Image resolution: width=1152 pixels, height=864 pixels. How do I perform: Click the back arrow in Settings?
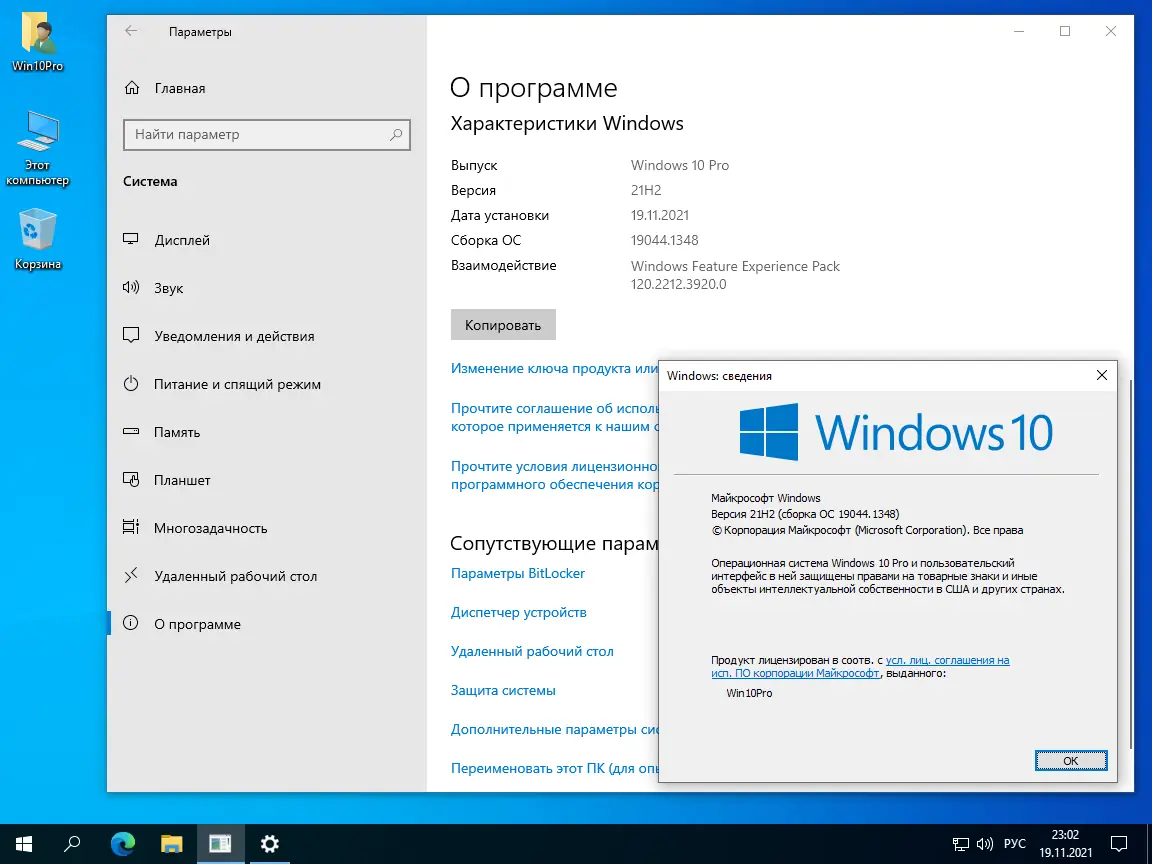tap(130, 31)
